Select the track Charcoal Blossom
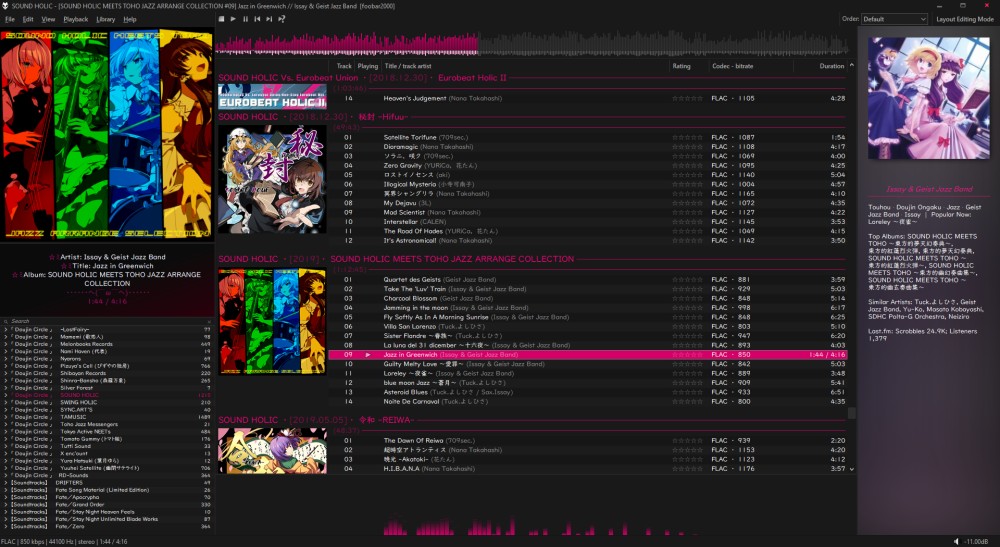The width and height of the screenshot is (1000, 547). click(588, 298)
